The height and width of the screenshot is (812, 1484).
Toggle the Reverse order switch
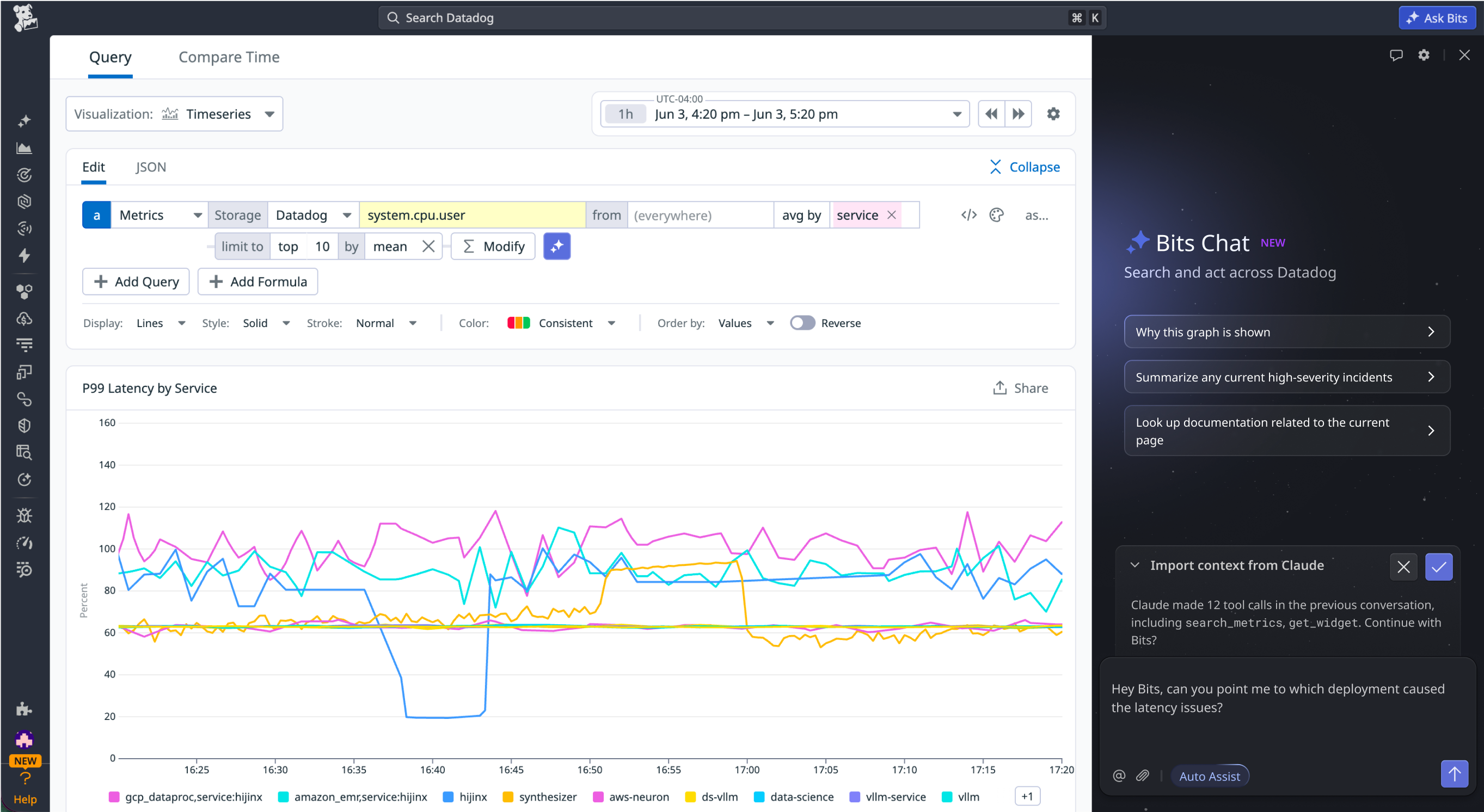(x=802, y=323)
